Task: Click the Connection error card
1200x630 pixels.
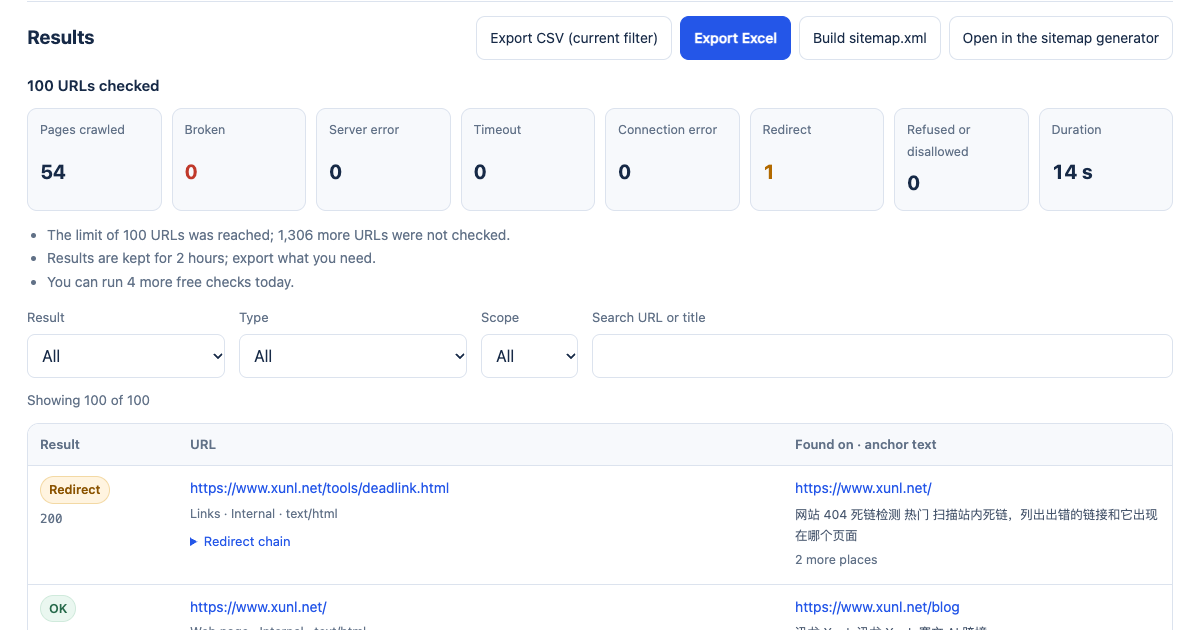Action: pyautogui.click(x=673, y=159)
